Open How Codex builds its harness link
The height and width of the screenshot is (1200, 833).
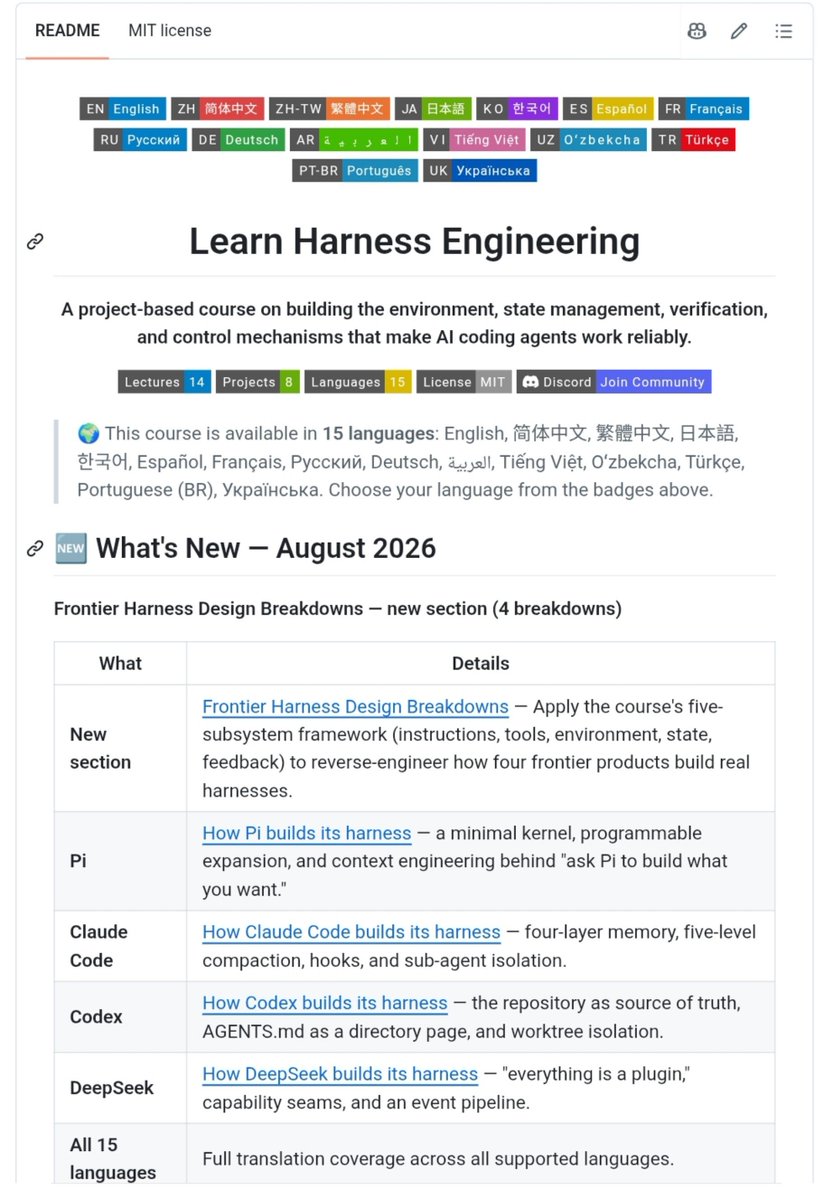coord(325,1003)
